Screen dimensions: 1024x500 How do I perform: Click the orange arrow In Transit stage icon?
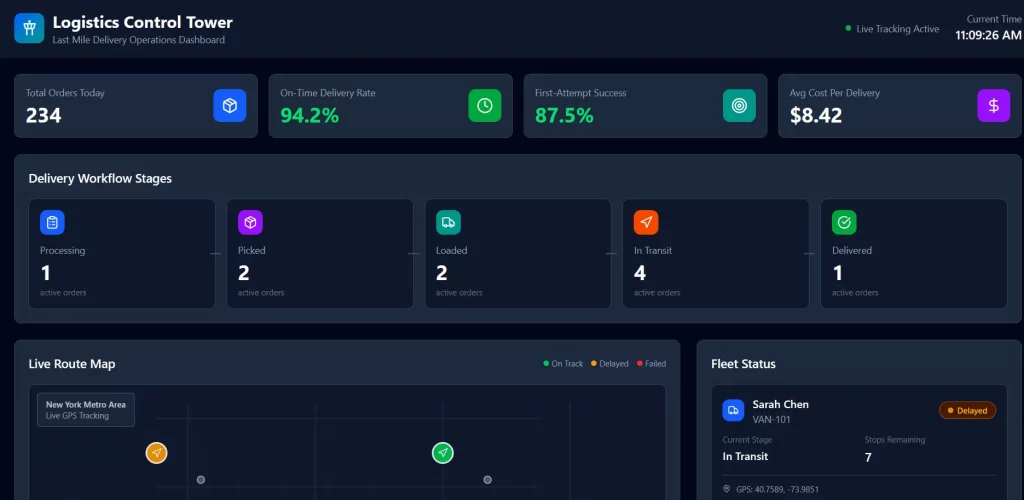pyautogui.click(x=646, y=222)
